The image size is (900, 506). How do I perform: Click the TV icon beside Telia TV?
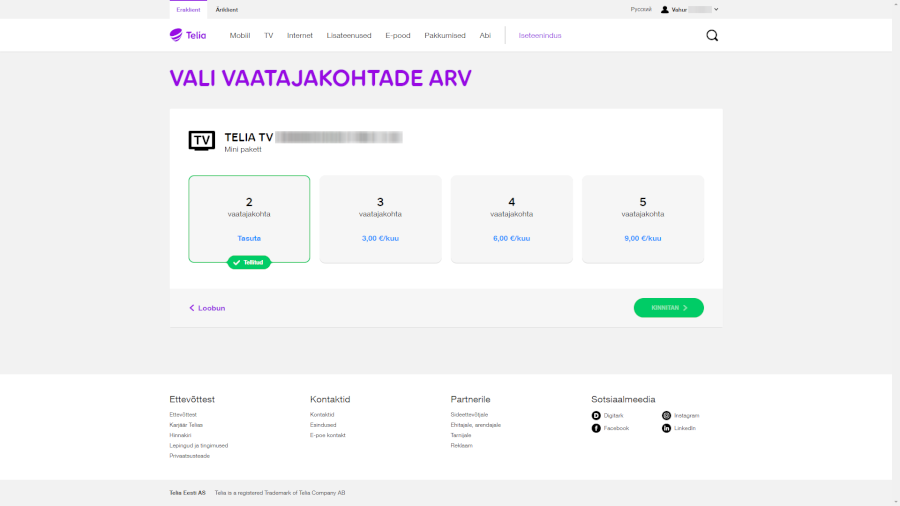[x=201, y=140]
